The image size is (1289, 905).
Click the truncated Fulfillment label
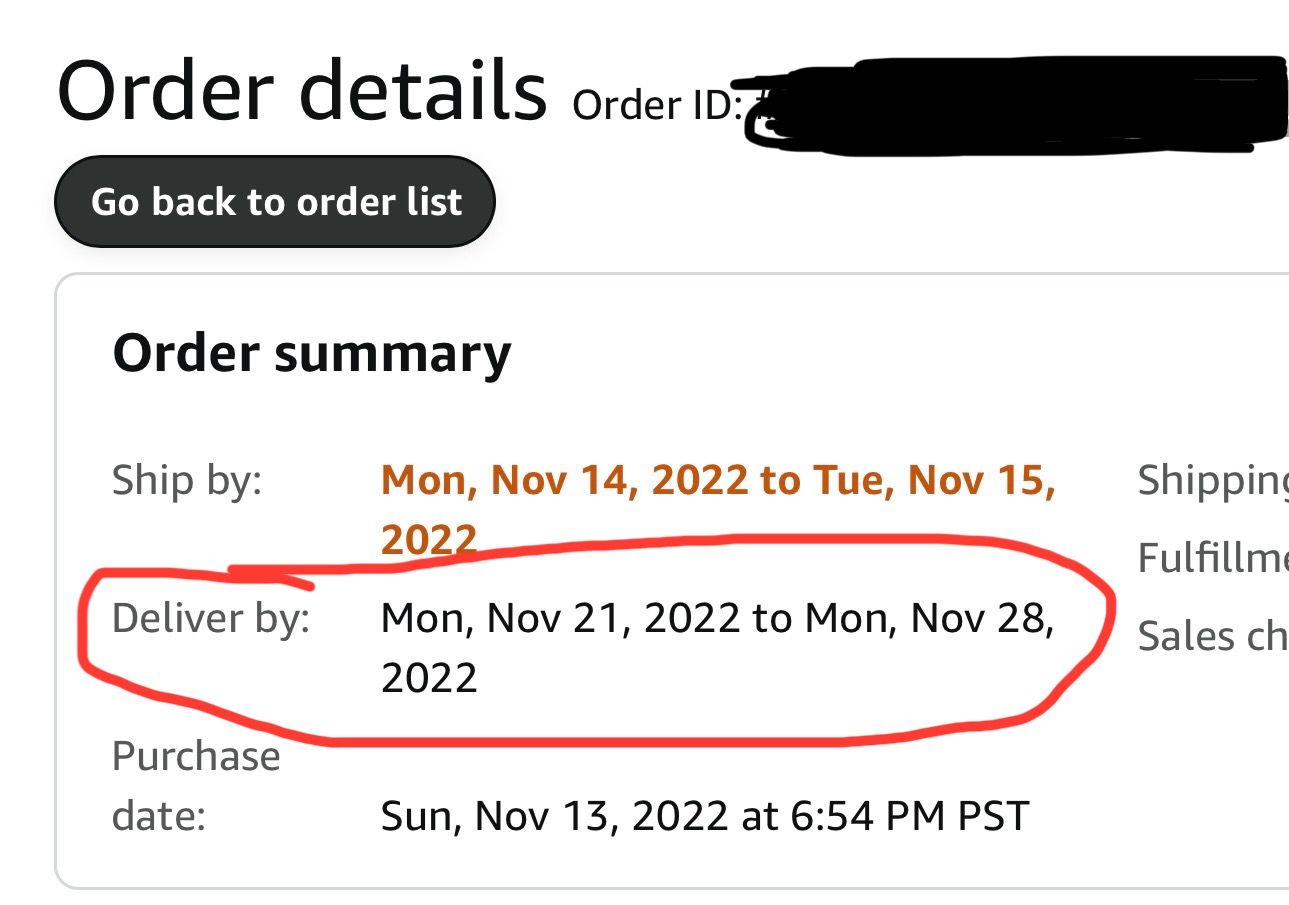[x=1213, y=557]
